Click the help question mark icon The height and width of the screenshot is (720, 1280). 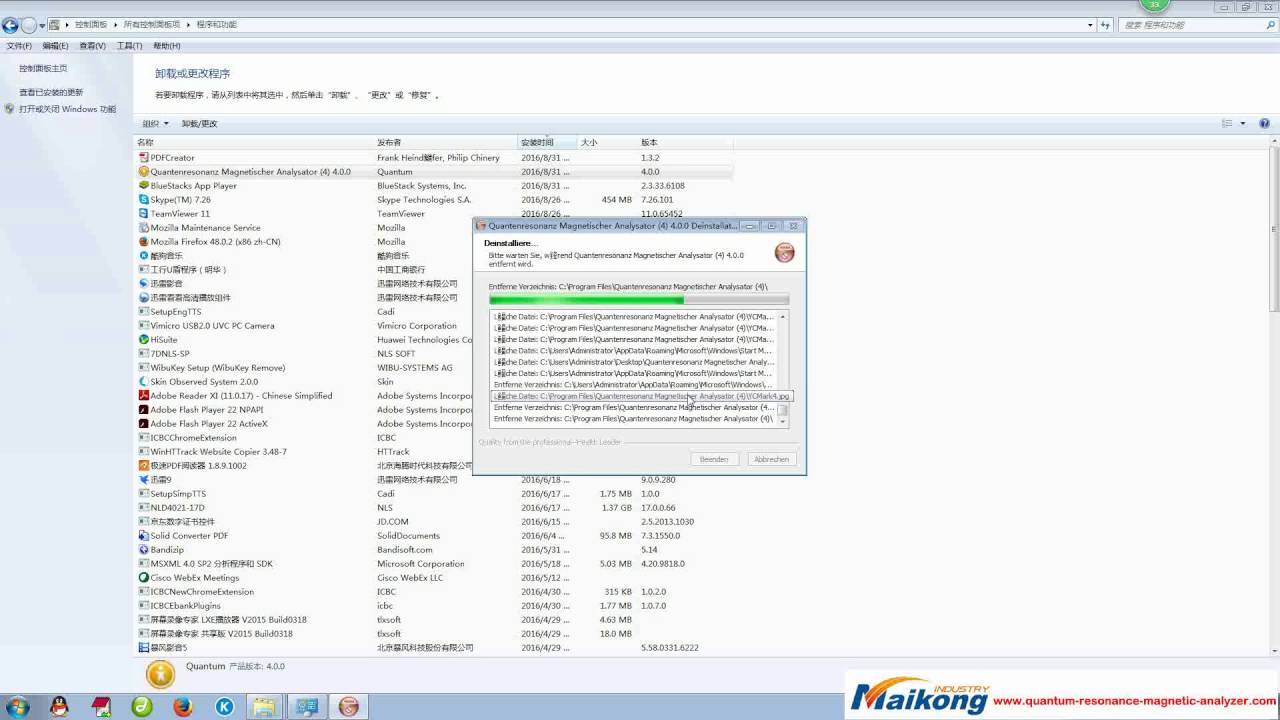pyautogui.click(x=1265, y=124)
